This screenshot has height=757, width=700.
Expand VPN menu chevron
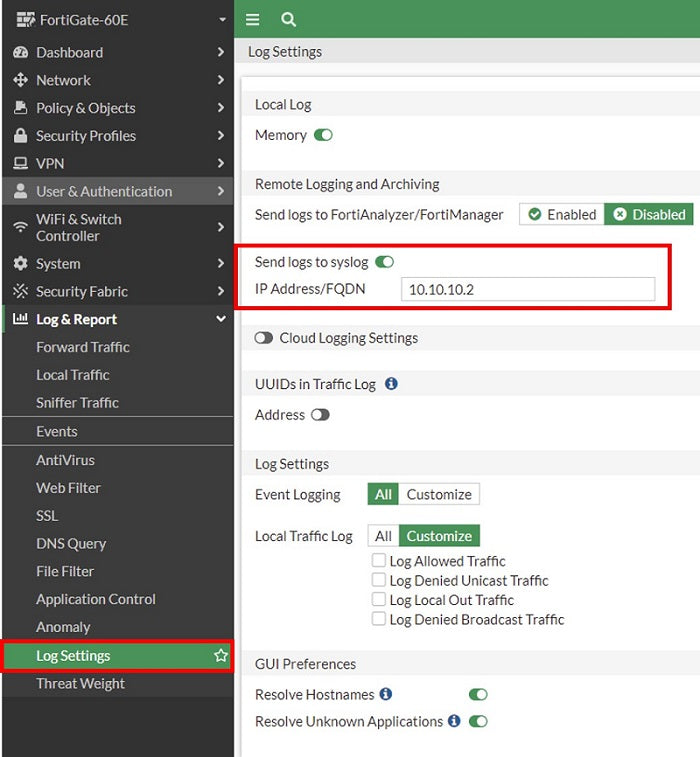221,163
